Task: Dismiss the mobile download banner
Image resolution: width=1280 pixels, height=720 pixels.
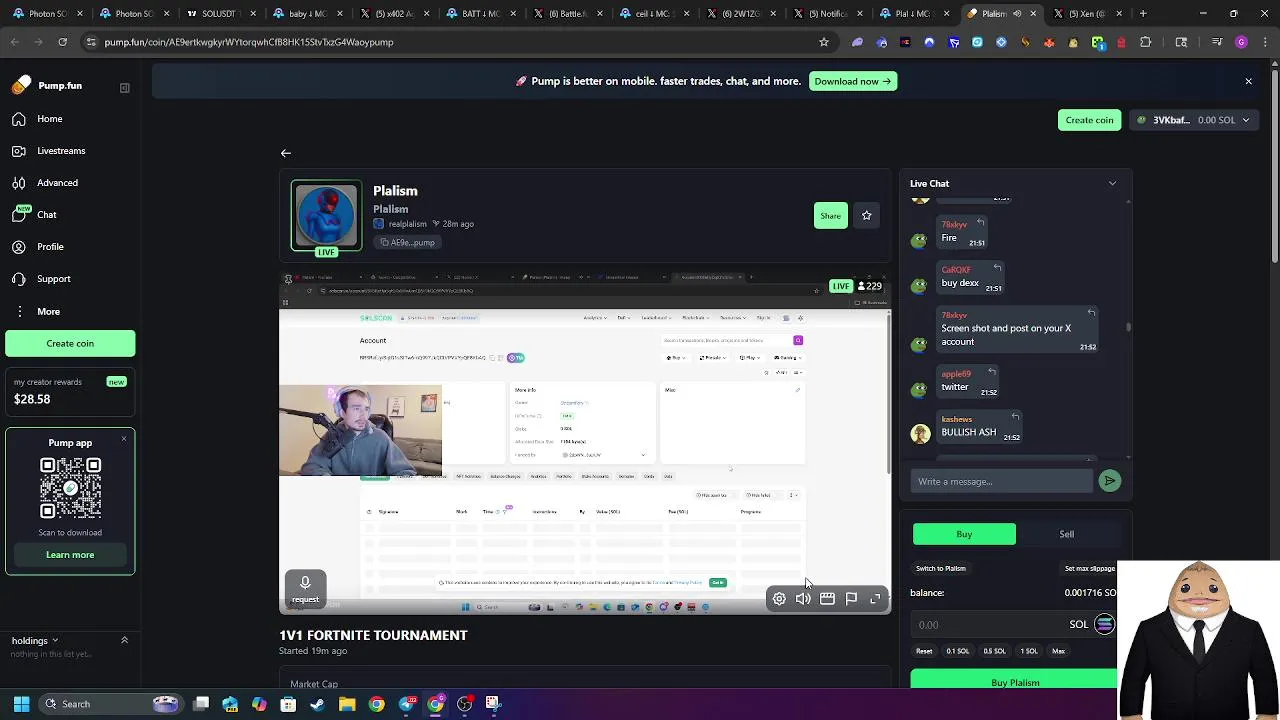Action: point(1248,81)
